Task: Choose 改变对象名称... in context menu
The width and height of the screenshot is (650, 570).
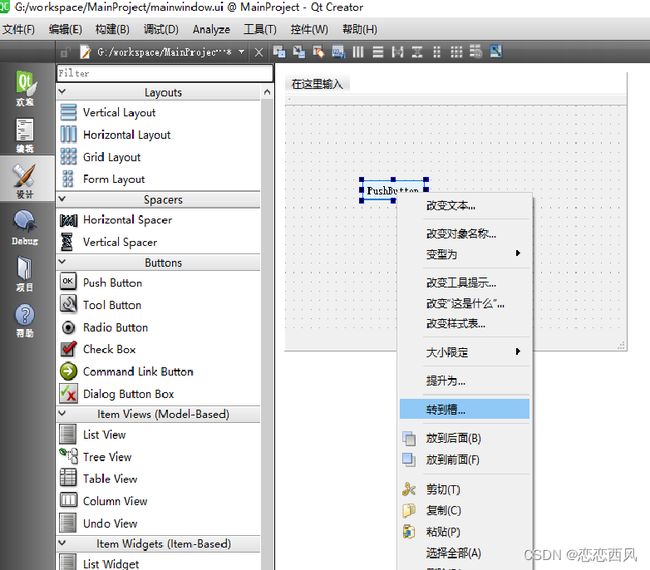Action: (465, 234)
